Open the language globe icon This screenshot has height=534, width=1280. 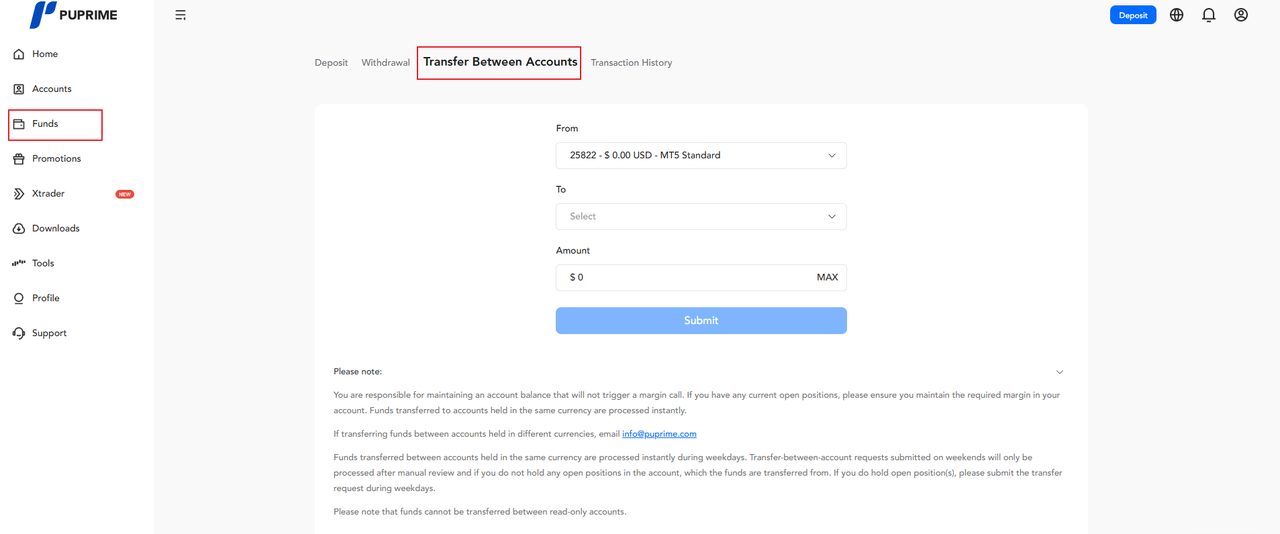tap(1176, 15)
